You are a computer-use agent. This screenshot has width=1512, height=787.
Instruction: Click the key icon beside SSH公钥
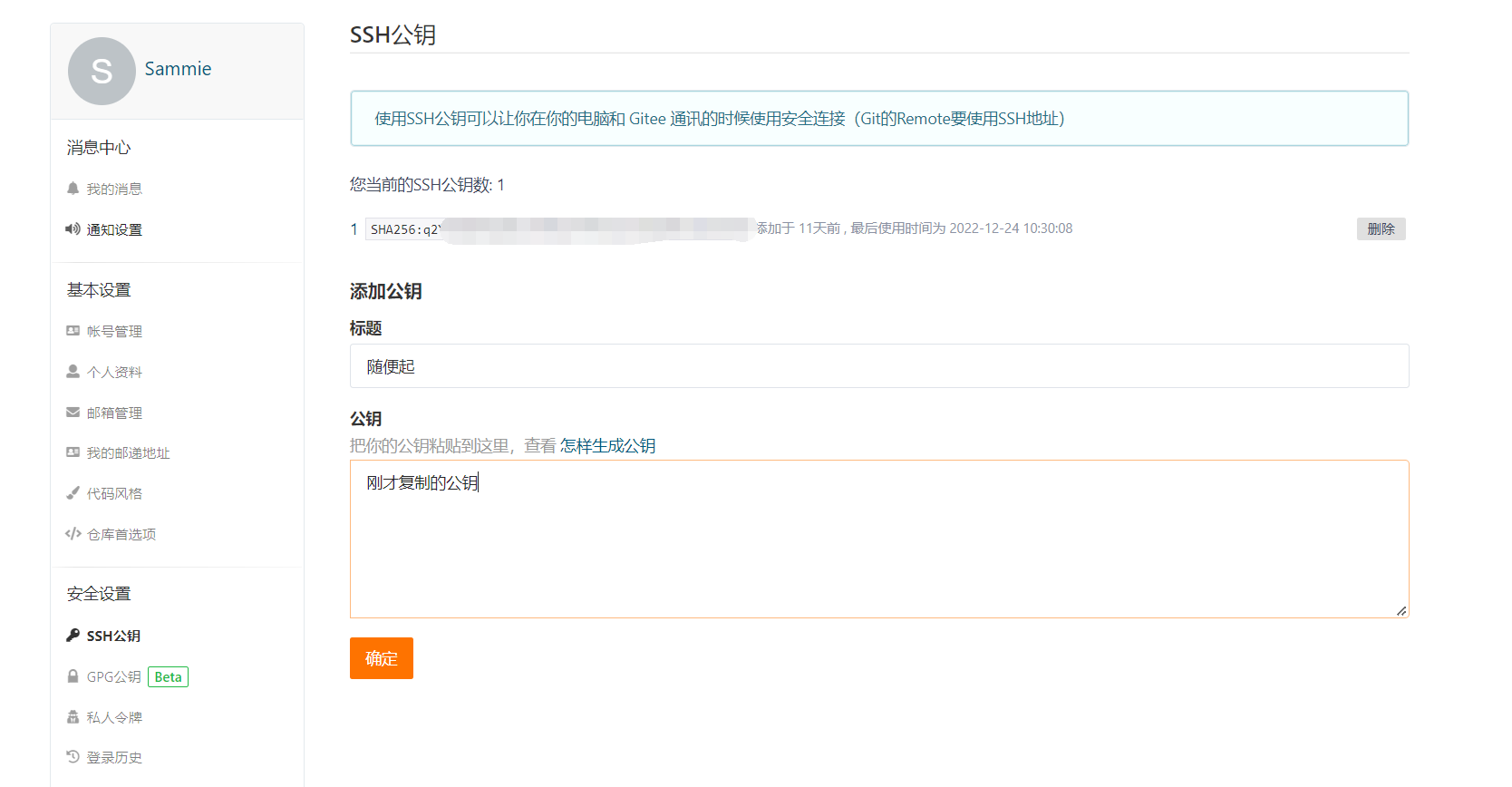73,636
